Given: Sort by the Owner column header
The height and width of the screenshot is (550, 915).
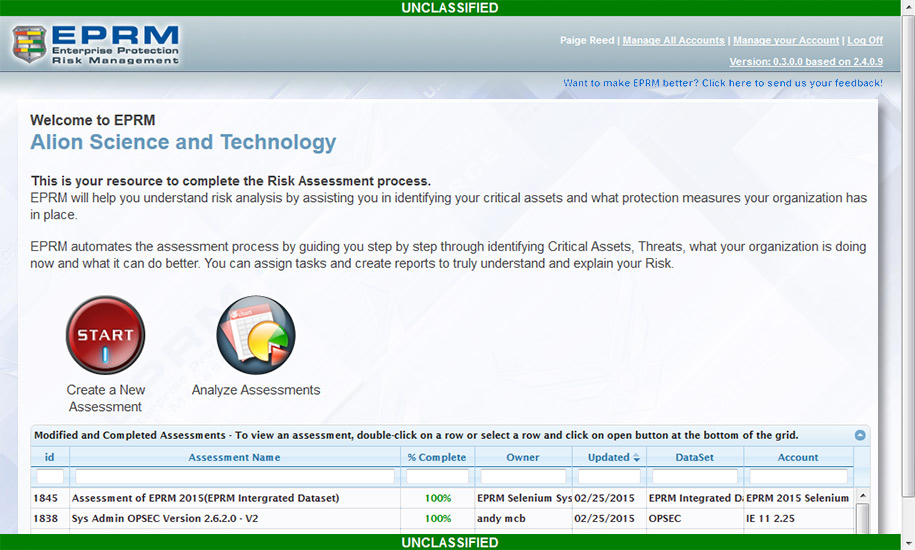Looking at the screenshot, I should (522, 457).
